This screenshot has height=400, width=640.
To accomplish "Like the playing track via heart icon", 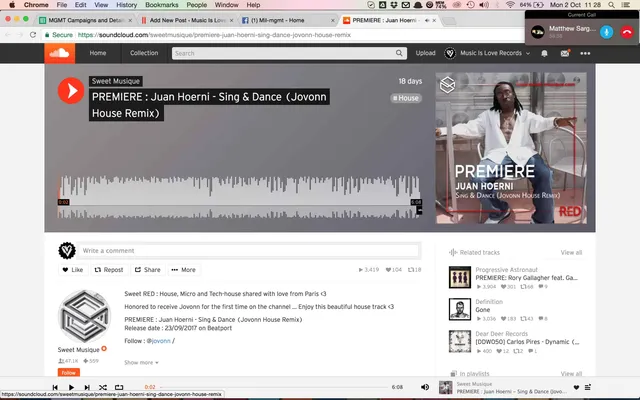I will pos(576,387).
